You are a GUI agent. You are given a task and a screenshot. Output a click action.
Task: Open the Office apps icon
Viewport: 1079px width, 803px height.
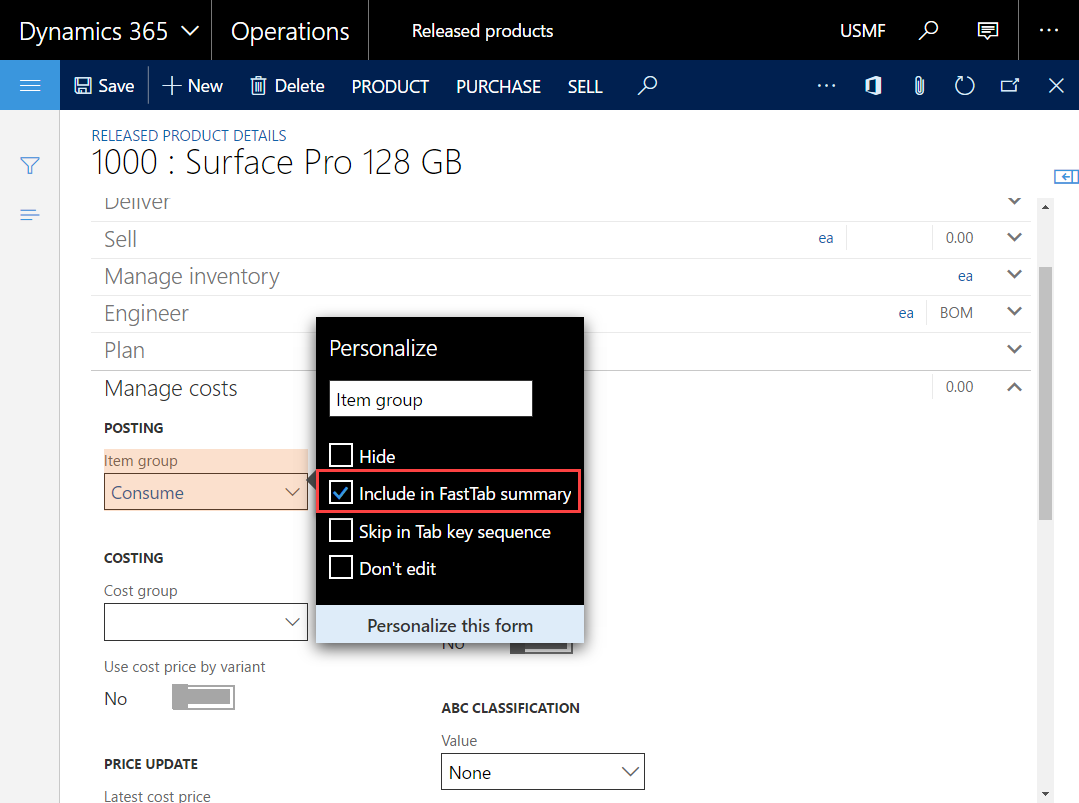pos(873,86)
